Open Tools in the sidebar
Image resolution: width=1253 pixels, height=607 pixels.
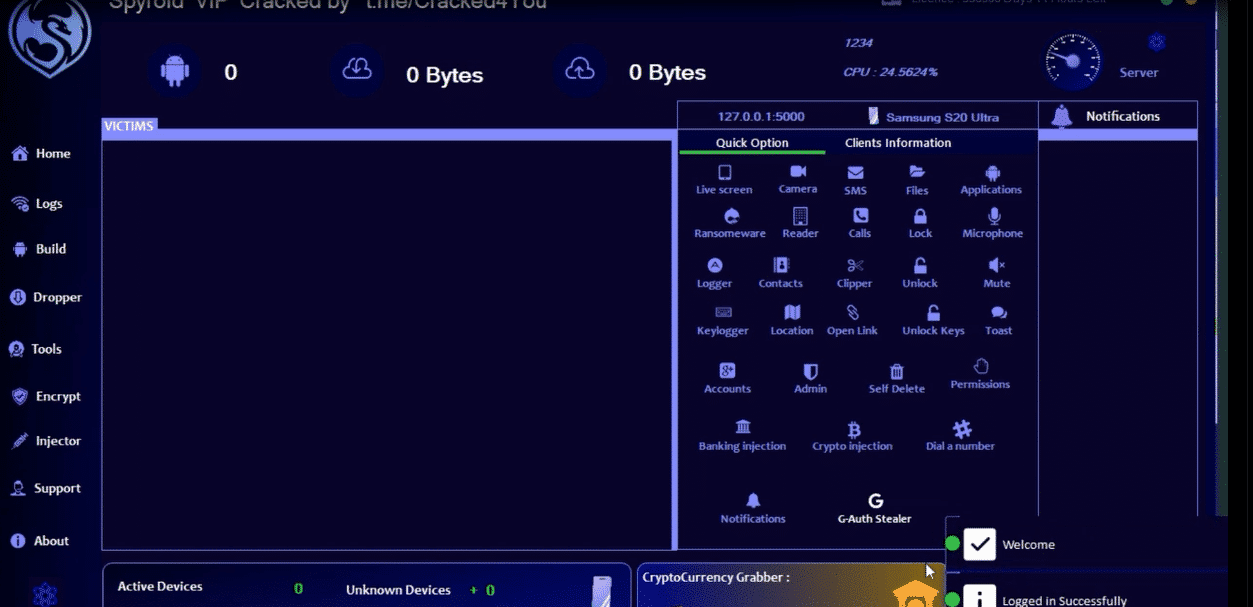coord(36,349)
